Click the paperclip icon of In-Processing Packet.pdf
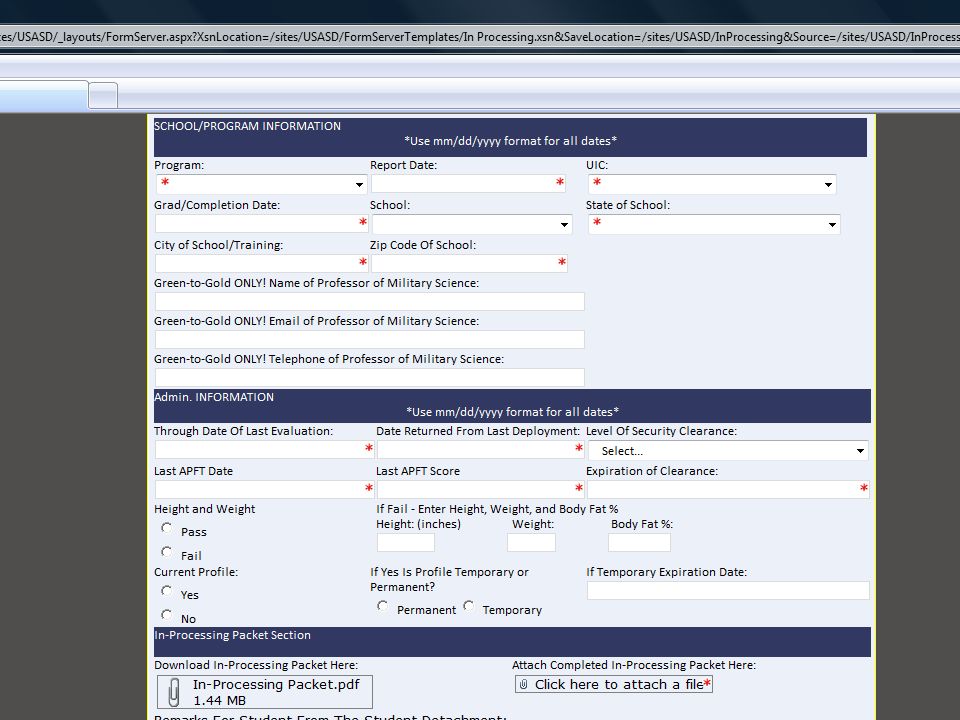Viewport: 960px width, 720px height. [x=174, y=692]
